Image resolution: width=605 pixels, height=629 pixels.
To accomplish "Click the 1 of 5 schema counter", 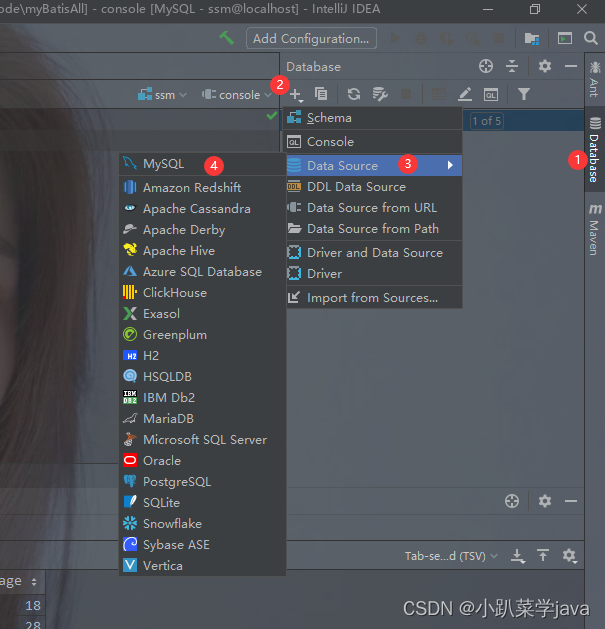I will [487, 121].
